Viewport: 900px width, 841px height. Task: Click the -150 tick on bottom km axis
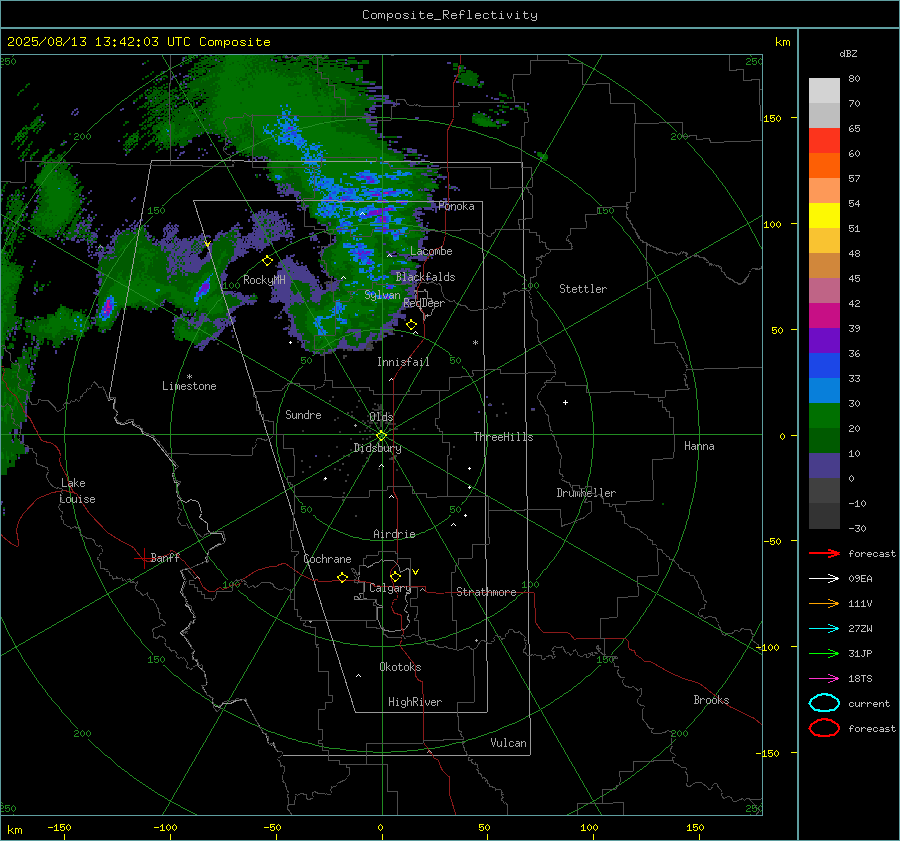59,827
